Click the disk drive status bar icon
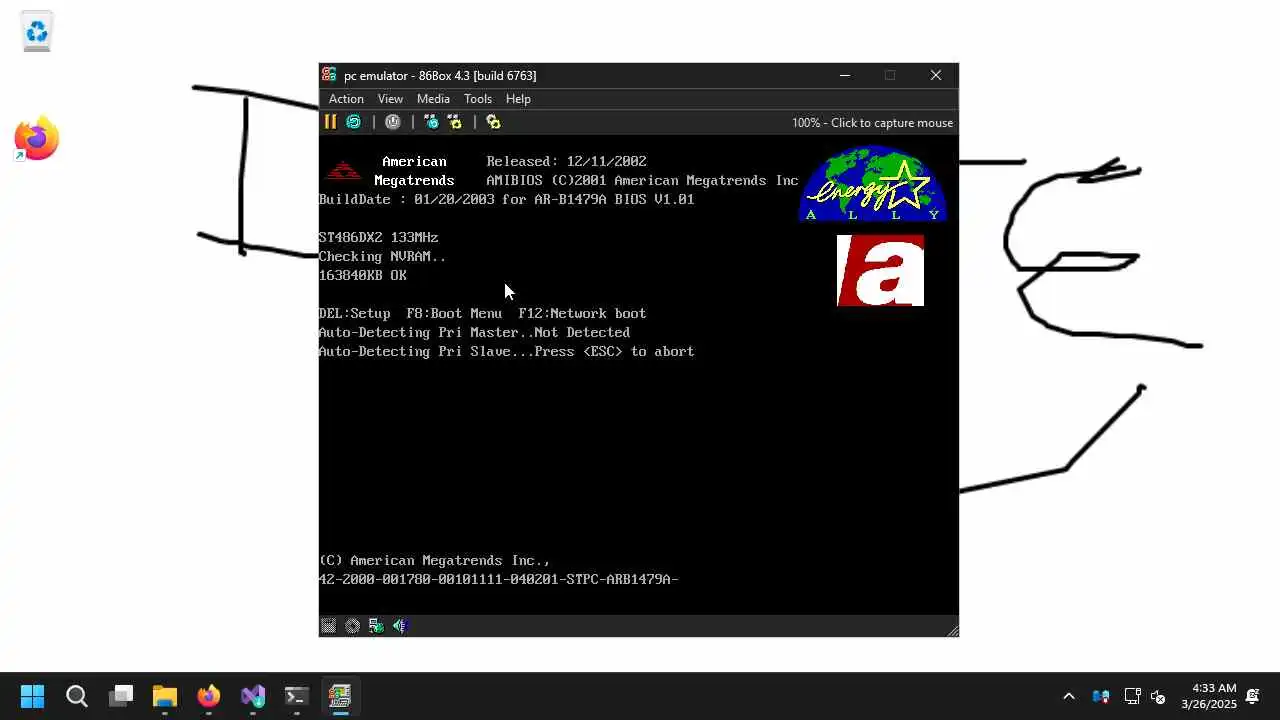The height and width of the screenshot is (720, 1280). (x=328, y=626)
